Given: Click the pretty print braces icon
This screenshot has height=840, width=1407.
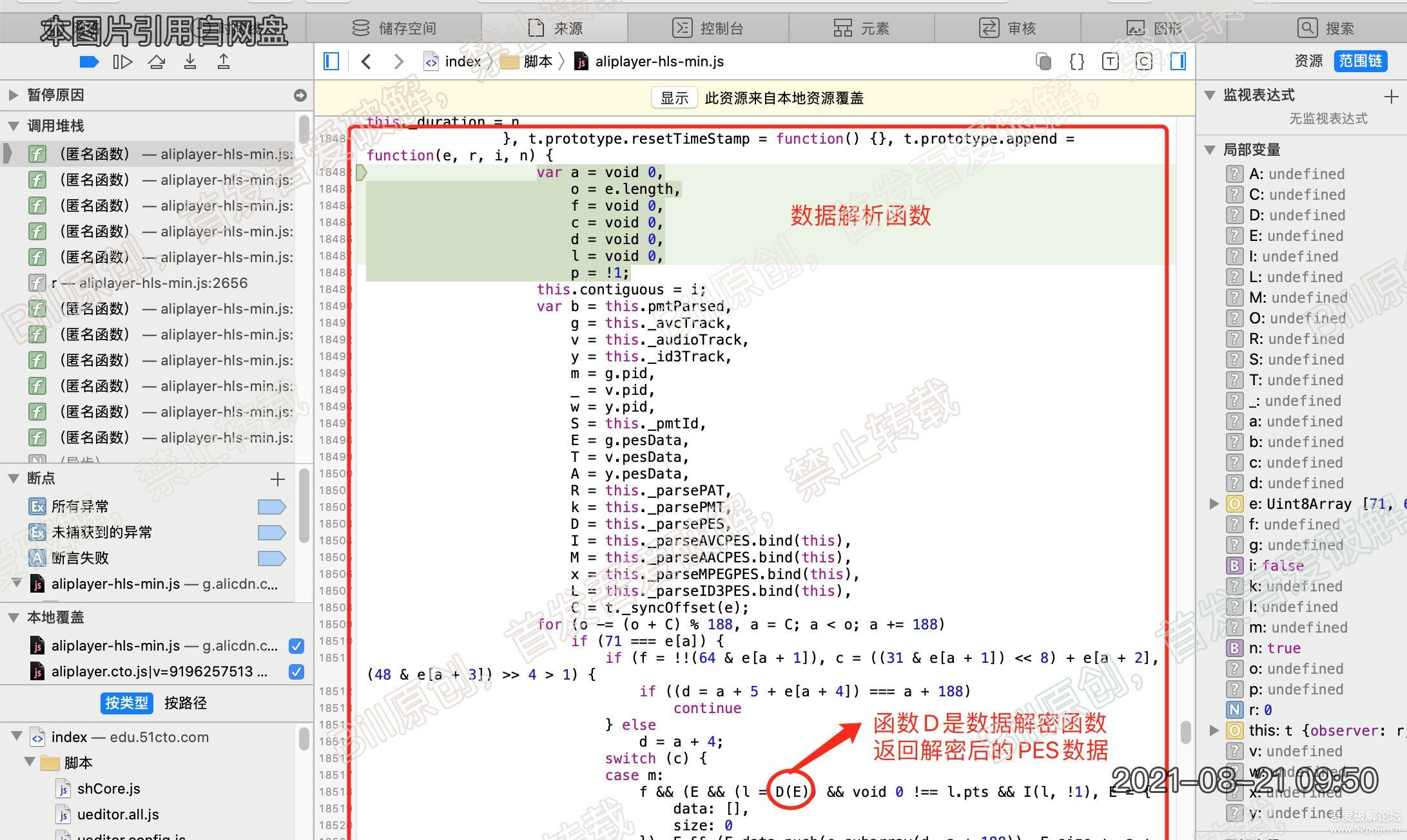Looking at the screenshot, I should pos(1076,61).
